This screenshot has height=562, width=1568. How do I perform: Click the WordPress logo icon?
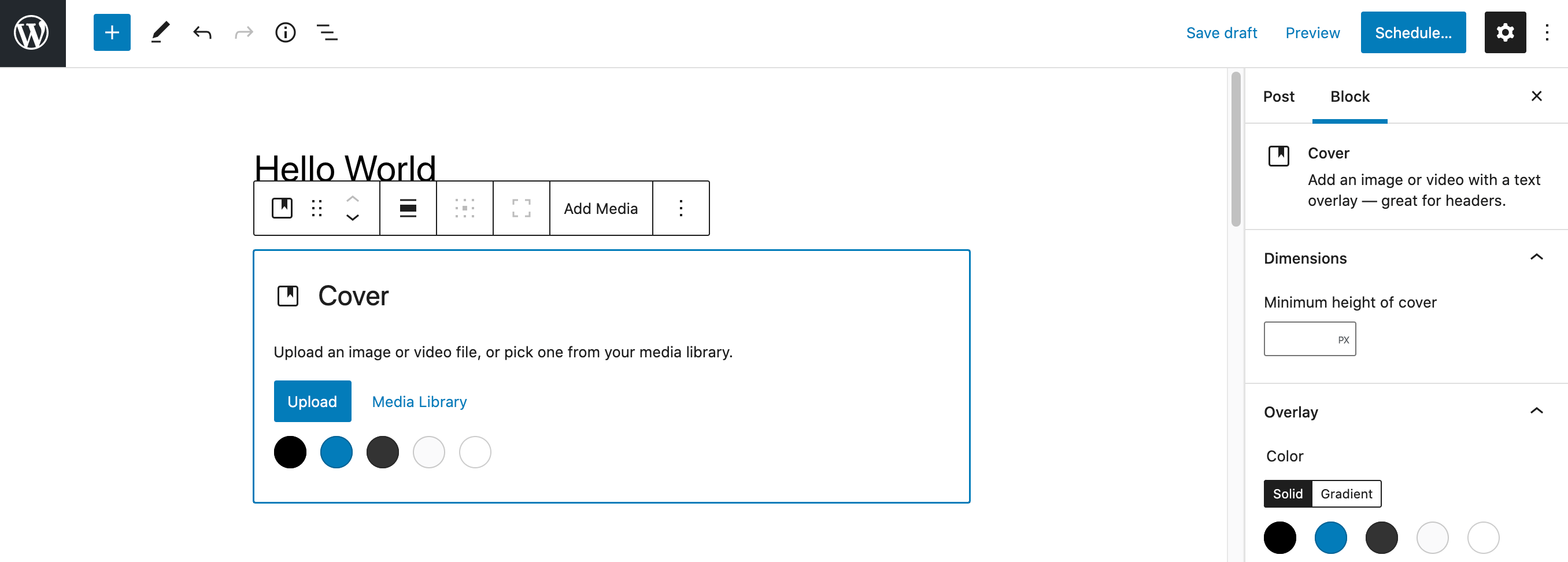pos(32,33)
